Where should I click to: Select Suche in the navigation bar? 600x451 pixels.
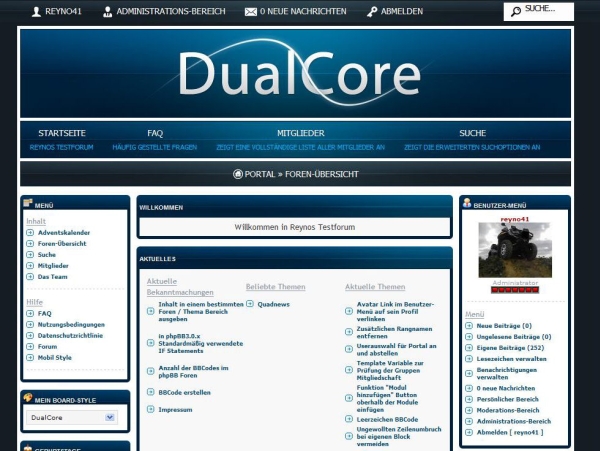(472, 133)
